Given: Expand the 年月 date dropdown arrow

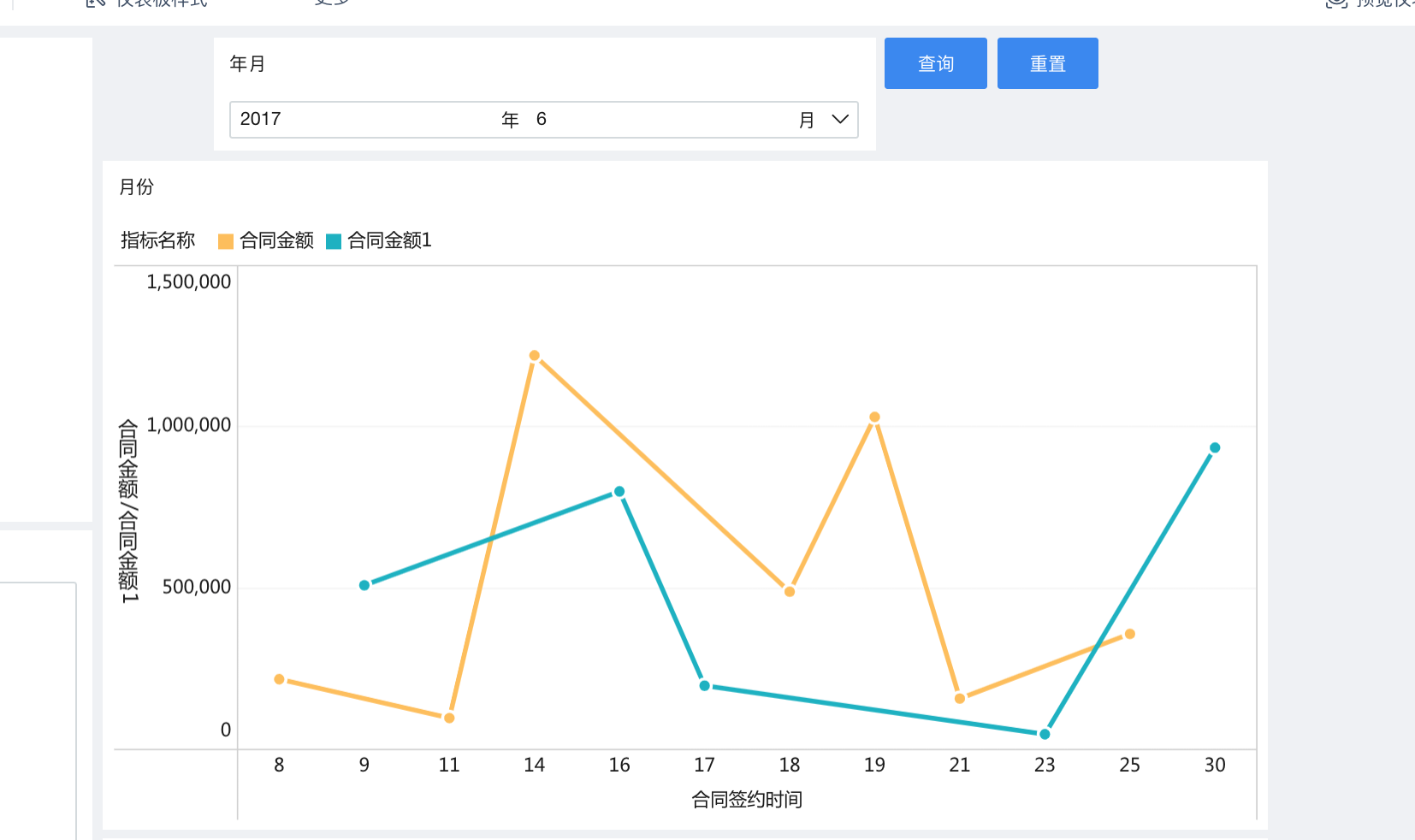Looking at the screenshot, I should [840, 120].
